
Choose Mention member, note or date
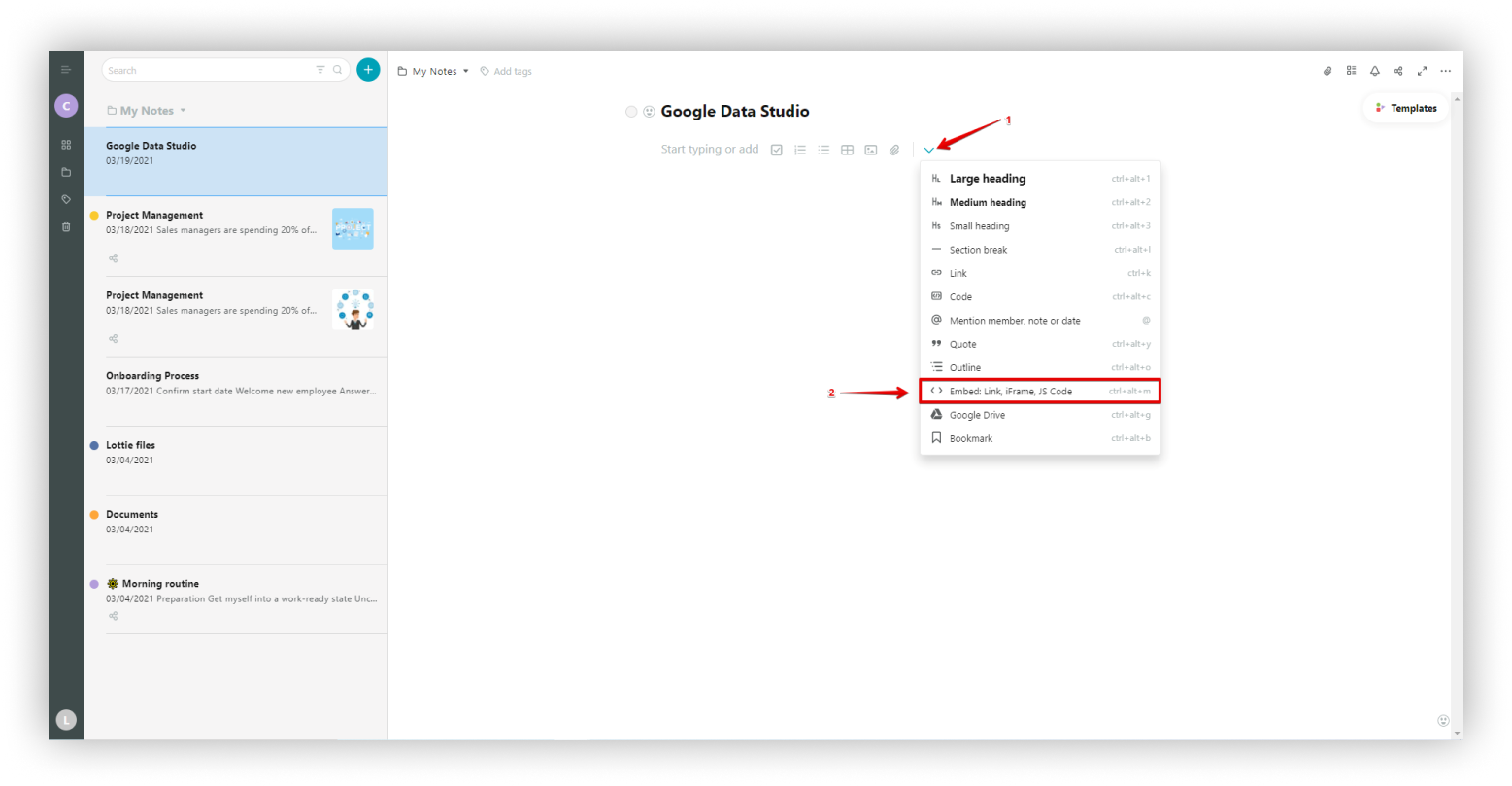(1040, 320)
